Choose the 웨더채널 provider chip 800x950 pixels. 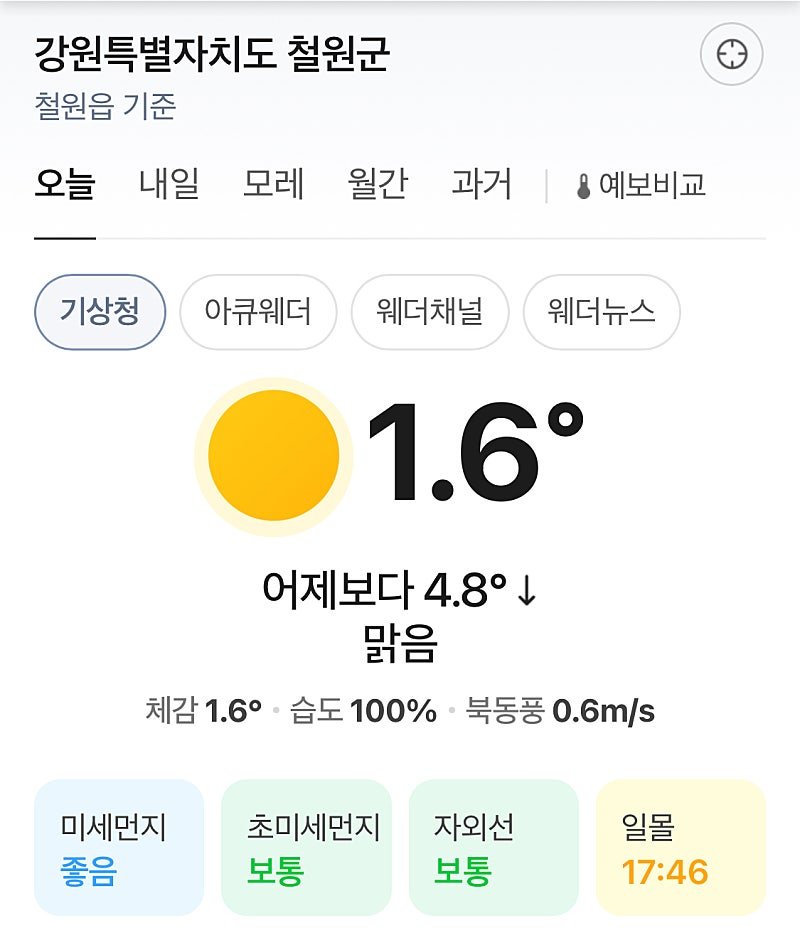point(430,312)
